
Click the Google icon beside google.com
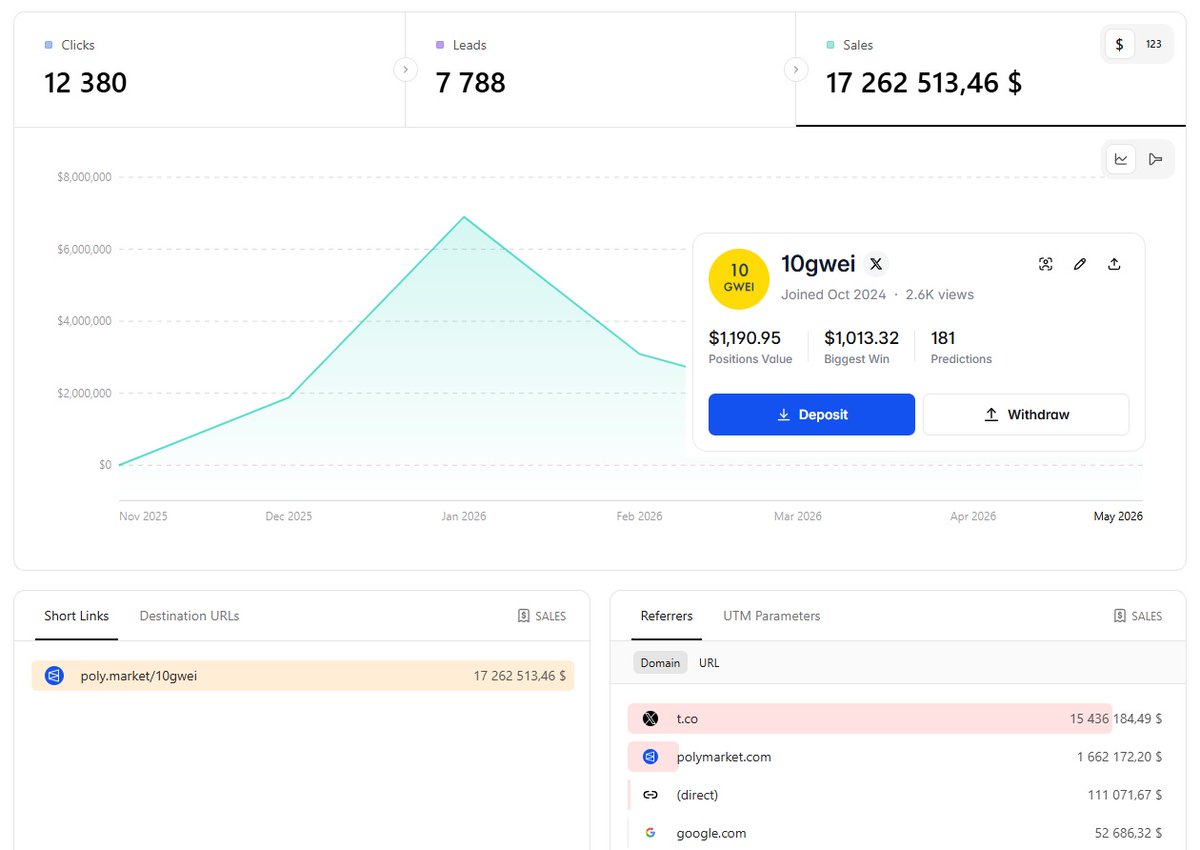pos(650,833)
